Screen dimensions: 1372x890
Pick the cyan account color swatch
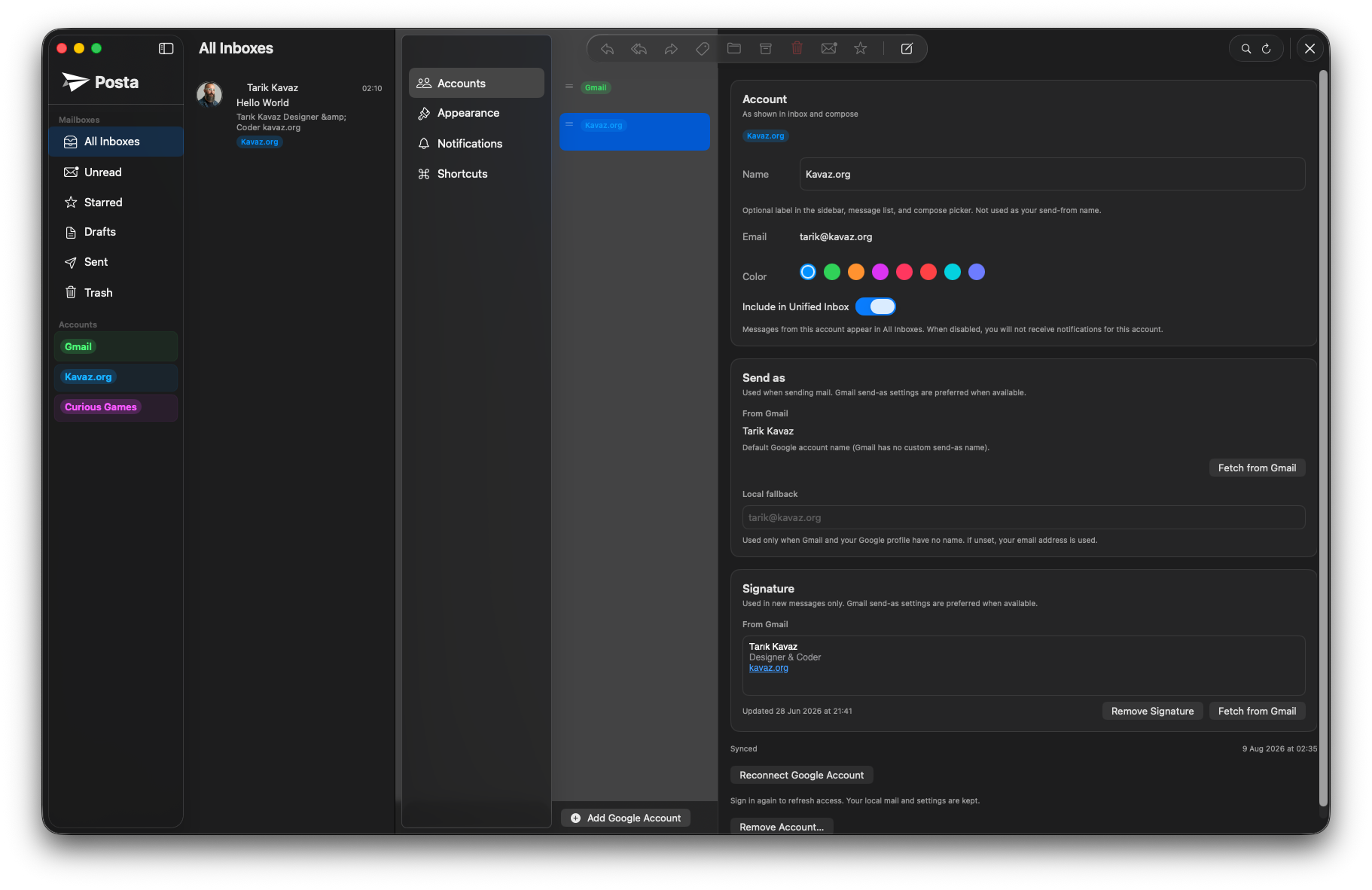tap(953, 272)
